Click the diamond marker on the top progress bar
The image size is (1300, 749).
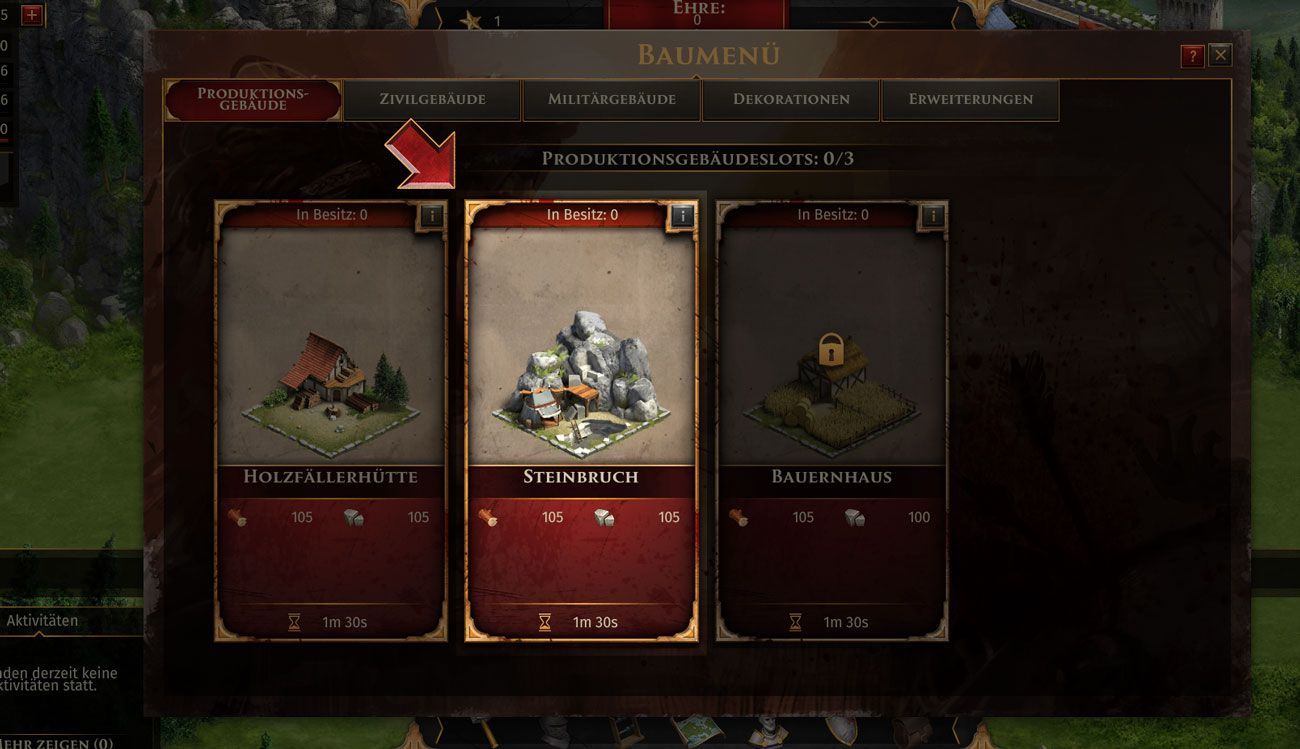click(x=873, y=22)
